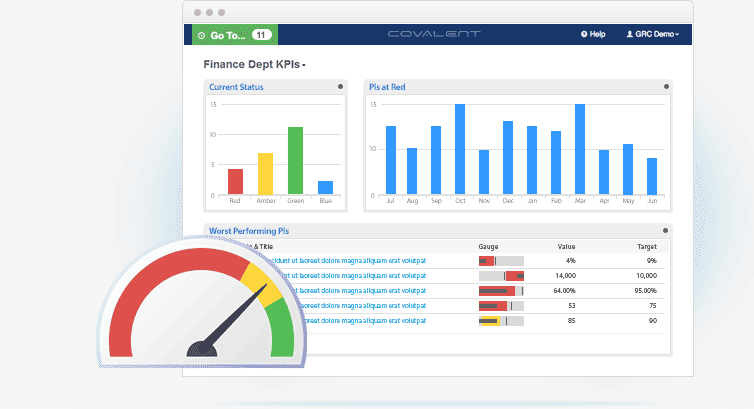Open the Help question mark icon
754x409 pixels.
(584, 34)
